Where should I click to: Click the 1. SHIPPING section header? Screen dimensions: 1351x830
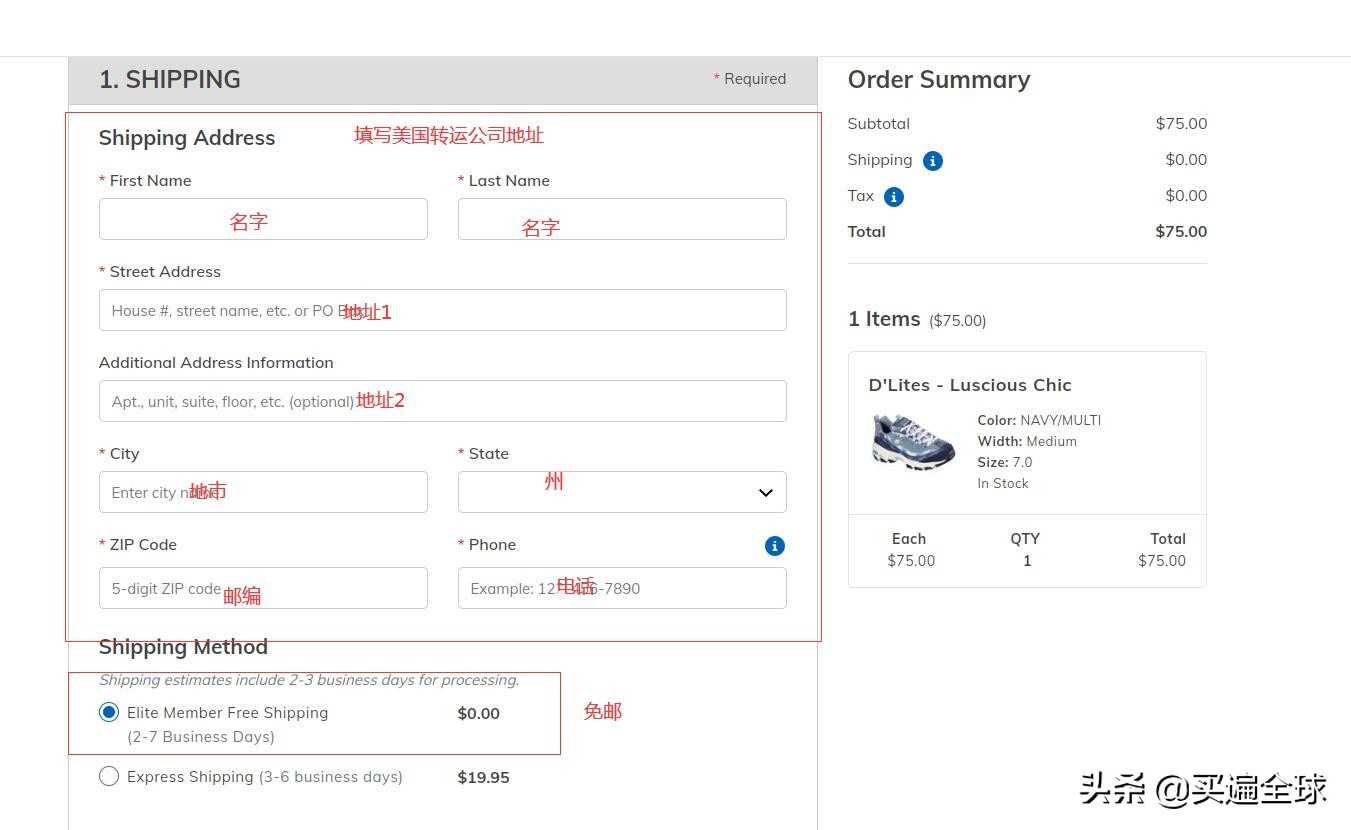click(x=169, y=79)
